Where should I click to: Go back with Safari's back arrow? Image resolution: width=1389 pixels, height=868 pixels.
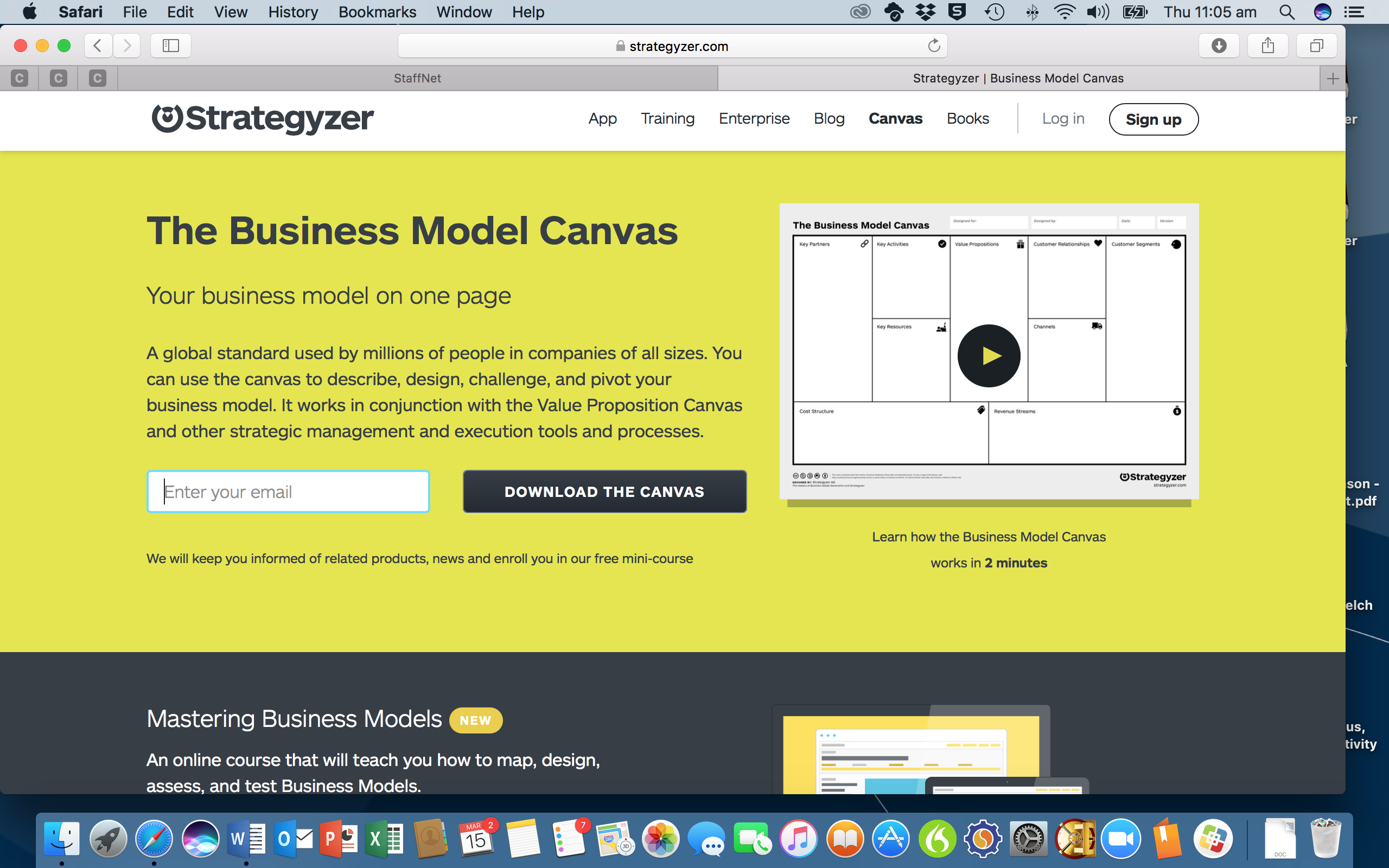(98, 46)
